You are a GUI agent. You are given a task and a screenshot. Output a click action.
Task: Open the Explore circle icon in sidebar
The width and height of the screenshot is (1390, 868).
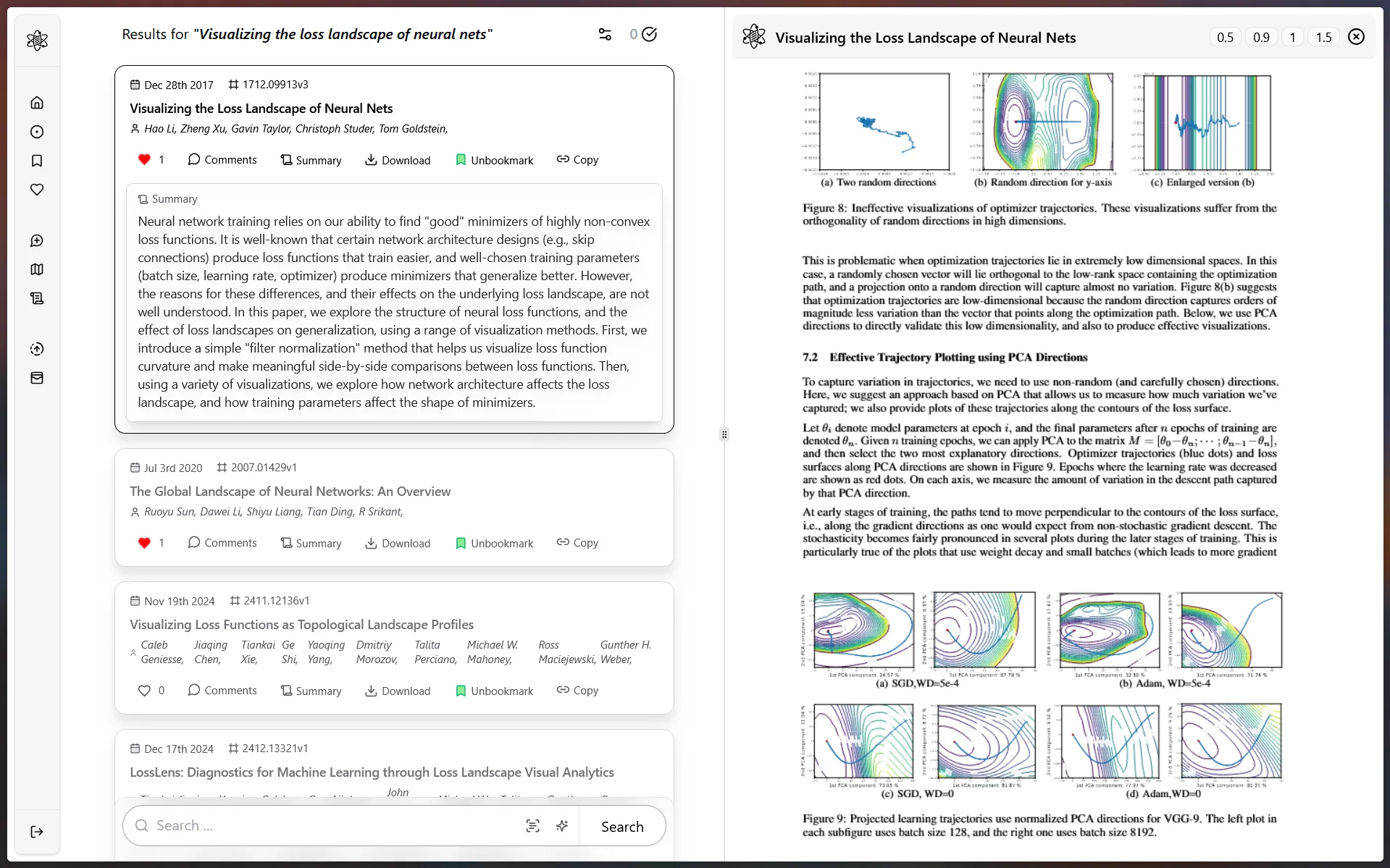(x=37, y=132)
